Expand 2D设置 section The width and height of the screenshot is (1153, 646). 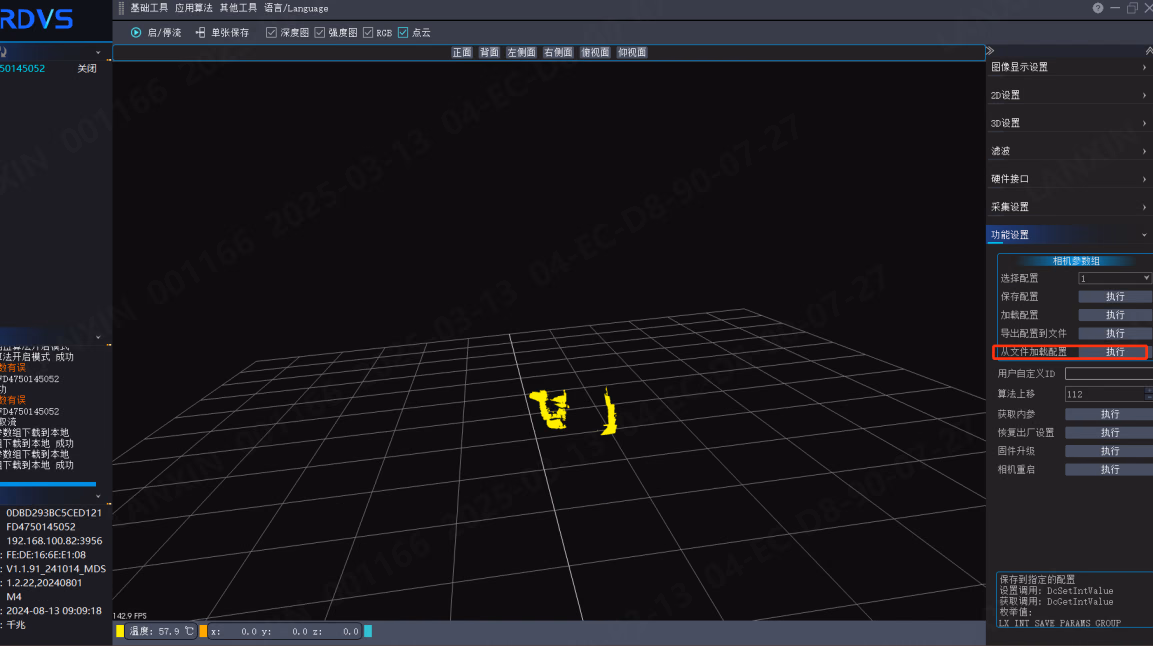click(x=1069, y=95)
